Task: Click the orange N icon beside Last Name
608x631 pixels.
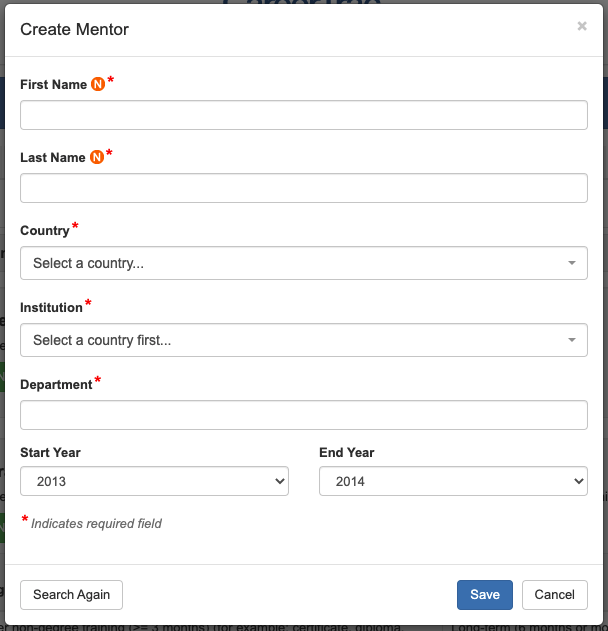Action: pos(97,157)
